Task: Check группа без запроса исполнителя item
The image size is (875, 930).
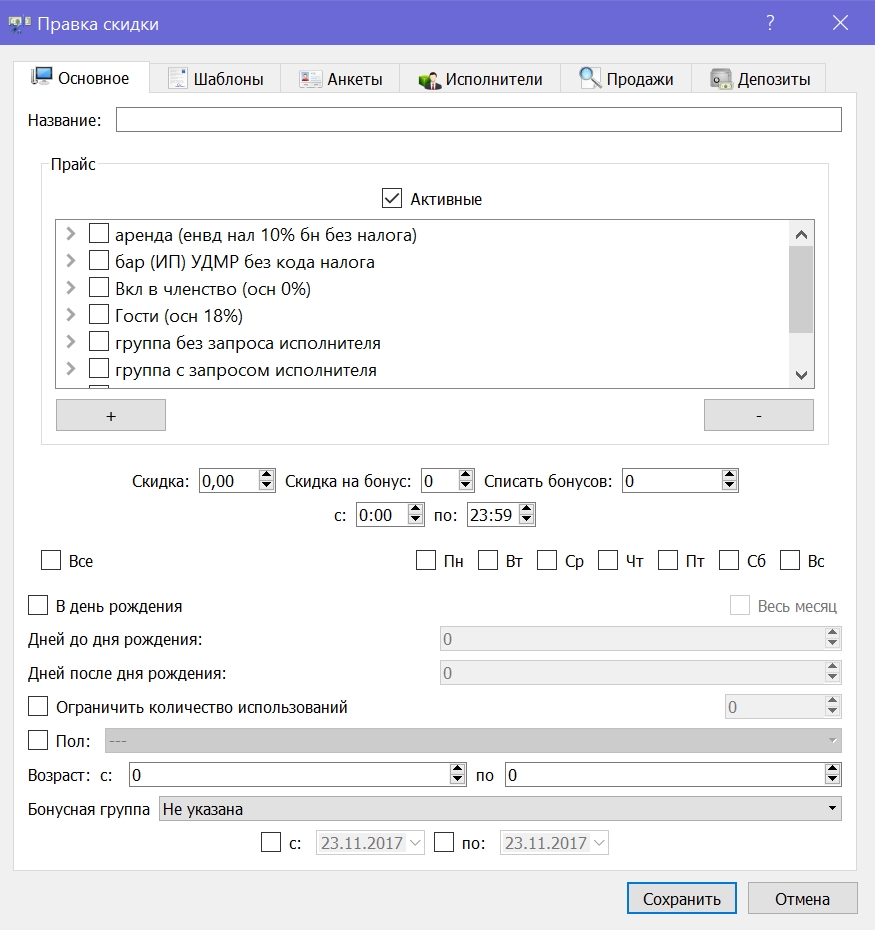Action: tap(98, 341)
